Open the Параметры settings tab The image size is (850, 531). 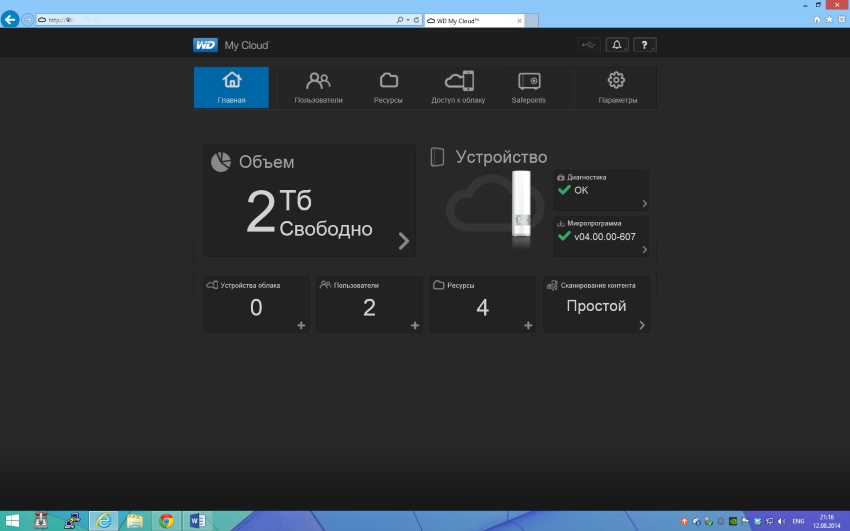(x=617, y=87)
